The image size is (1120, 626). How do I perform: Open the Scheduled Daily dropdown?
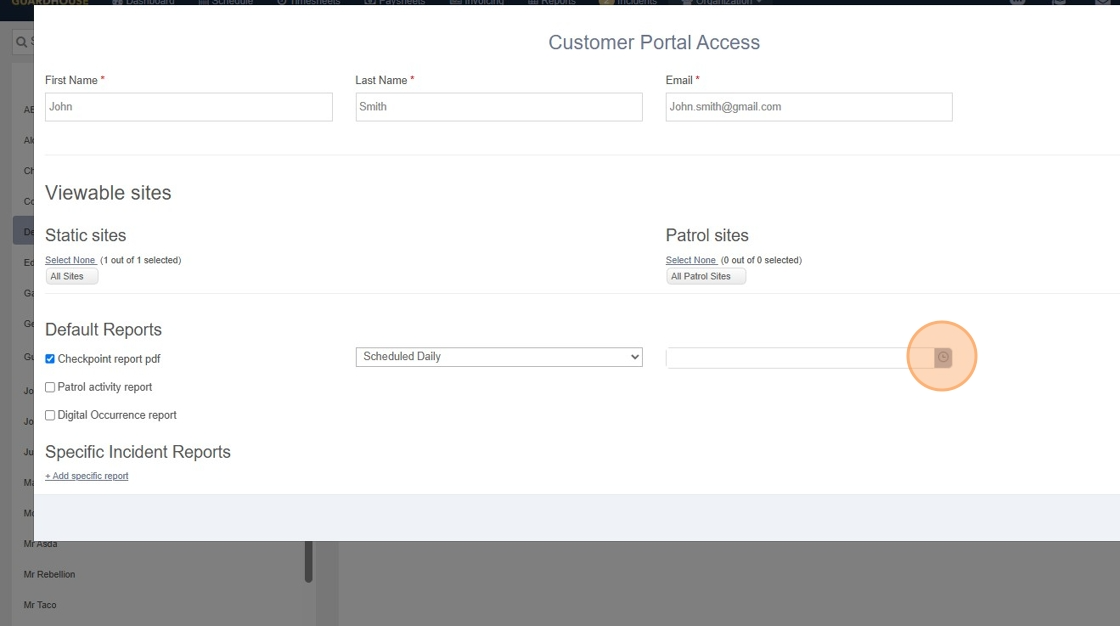pyautogui.click(x=499, y=357)
